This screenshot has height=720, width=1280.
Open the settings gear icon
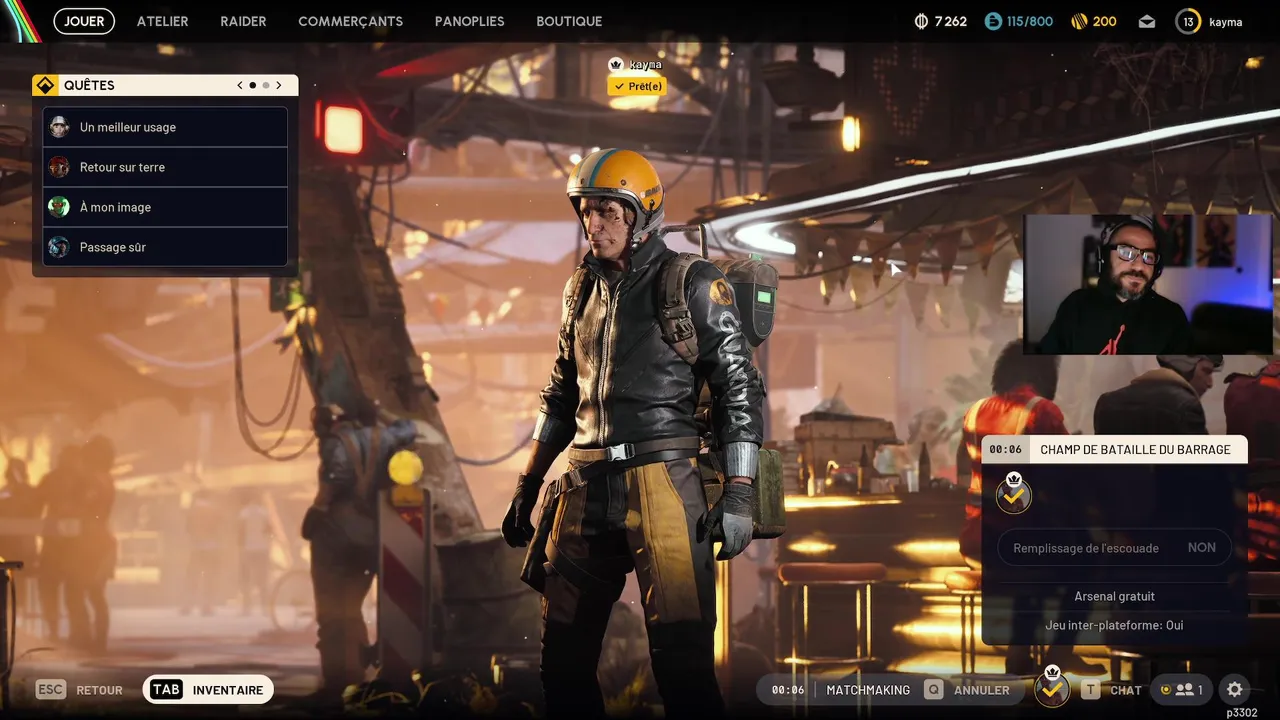pos(1235,690)
